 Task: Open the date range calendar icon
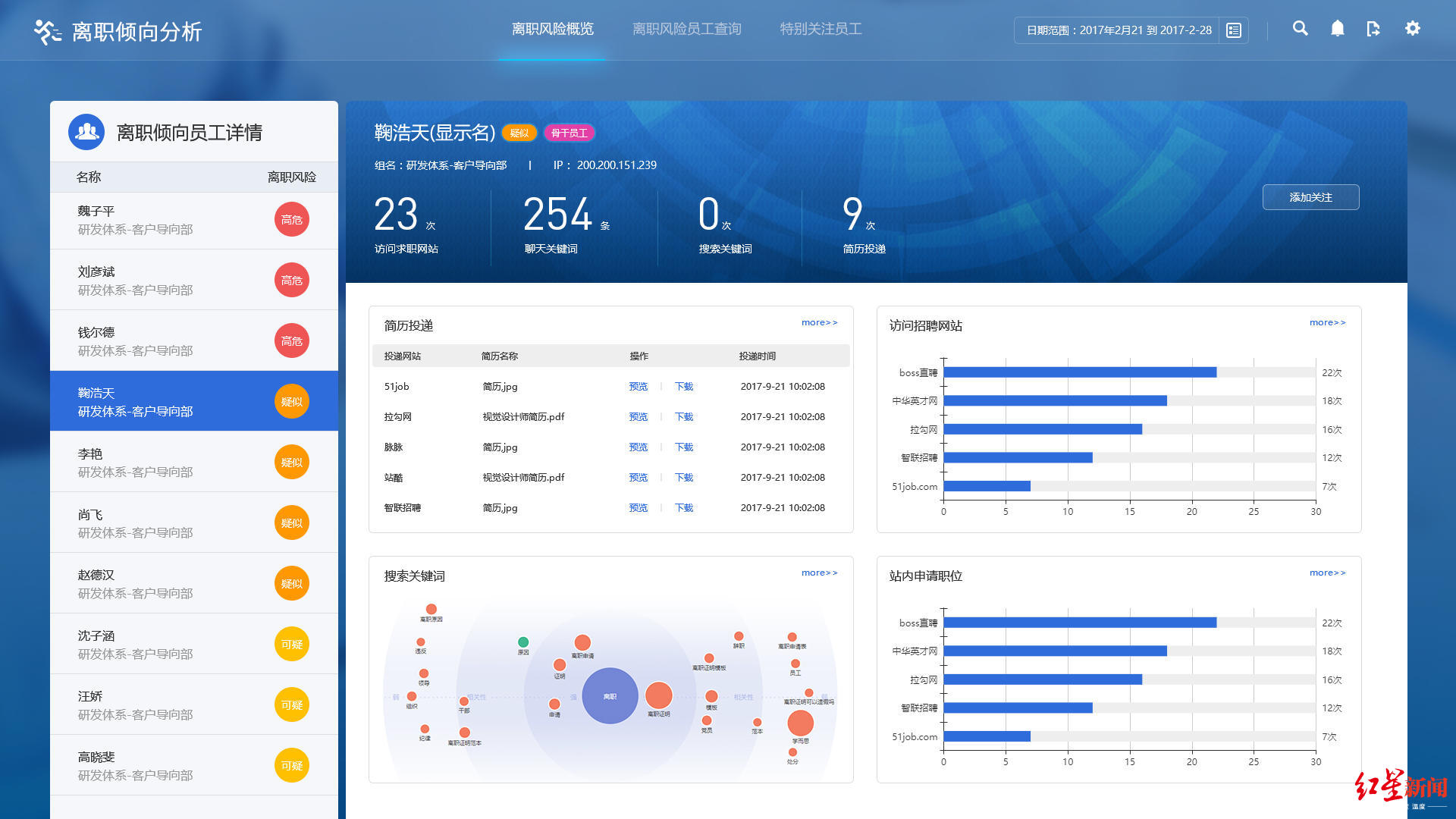1234,30
